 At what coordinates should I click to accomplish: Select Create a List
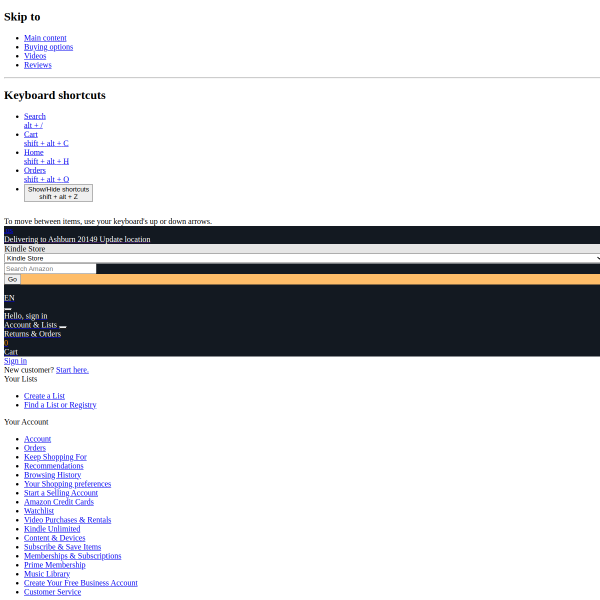(x=44, y=396)
